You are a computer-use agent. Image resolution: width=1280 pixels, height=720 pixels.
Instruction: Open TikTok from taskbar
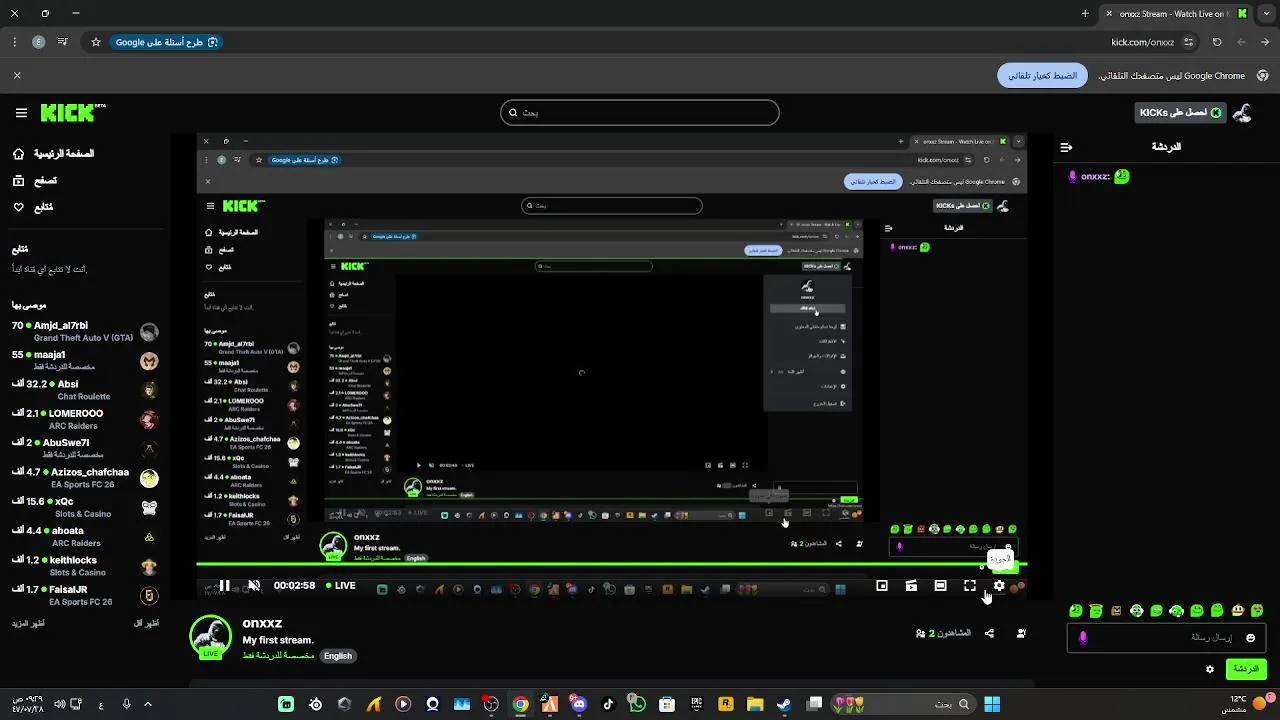click(608, 704)
